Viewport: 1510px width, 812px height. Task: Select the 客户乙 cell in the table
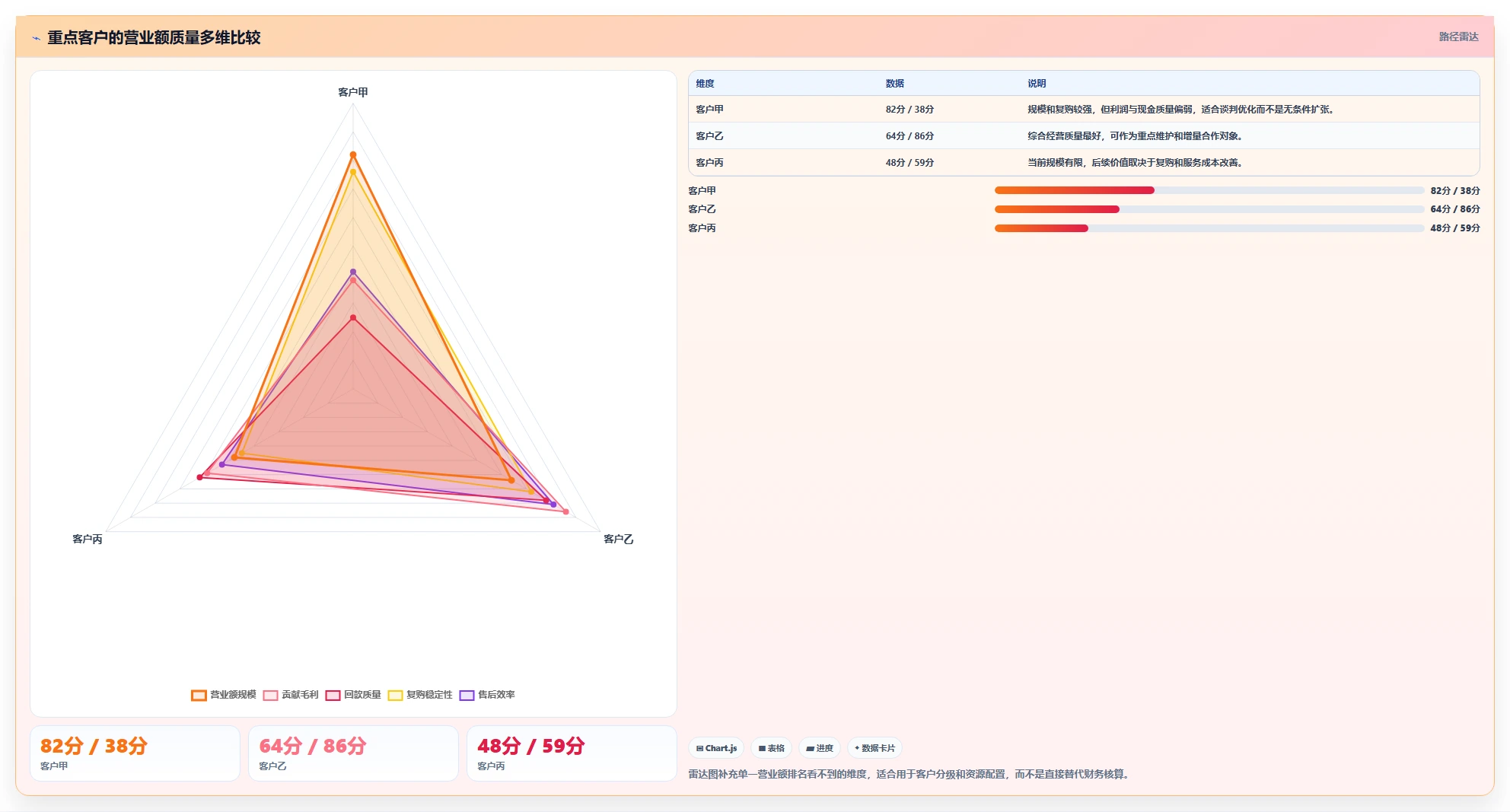click(709, 136)
